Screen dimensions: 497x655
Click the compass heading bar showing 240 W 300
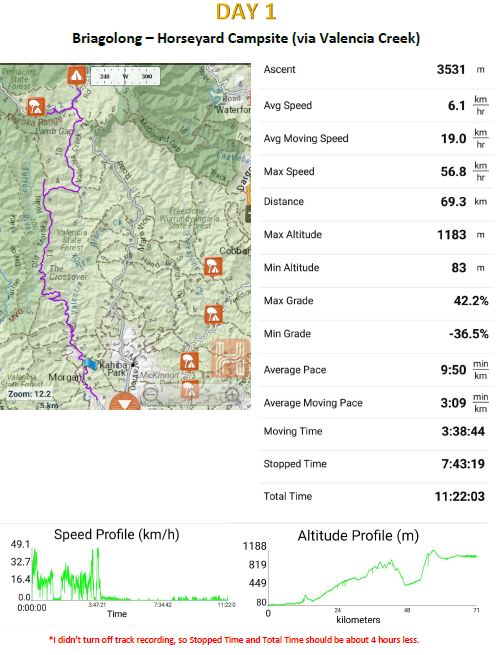124,76
